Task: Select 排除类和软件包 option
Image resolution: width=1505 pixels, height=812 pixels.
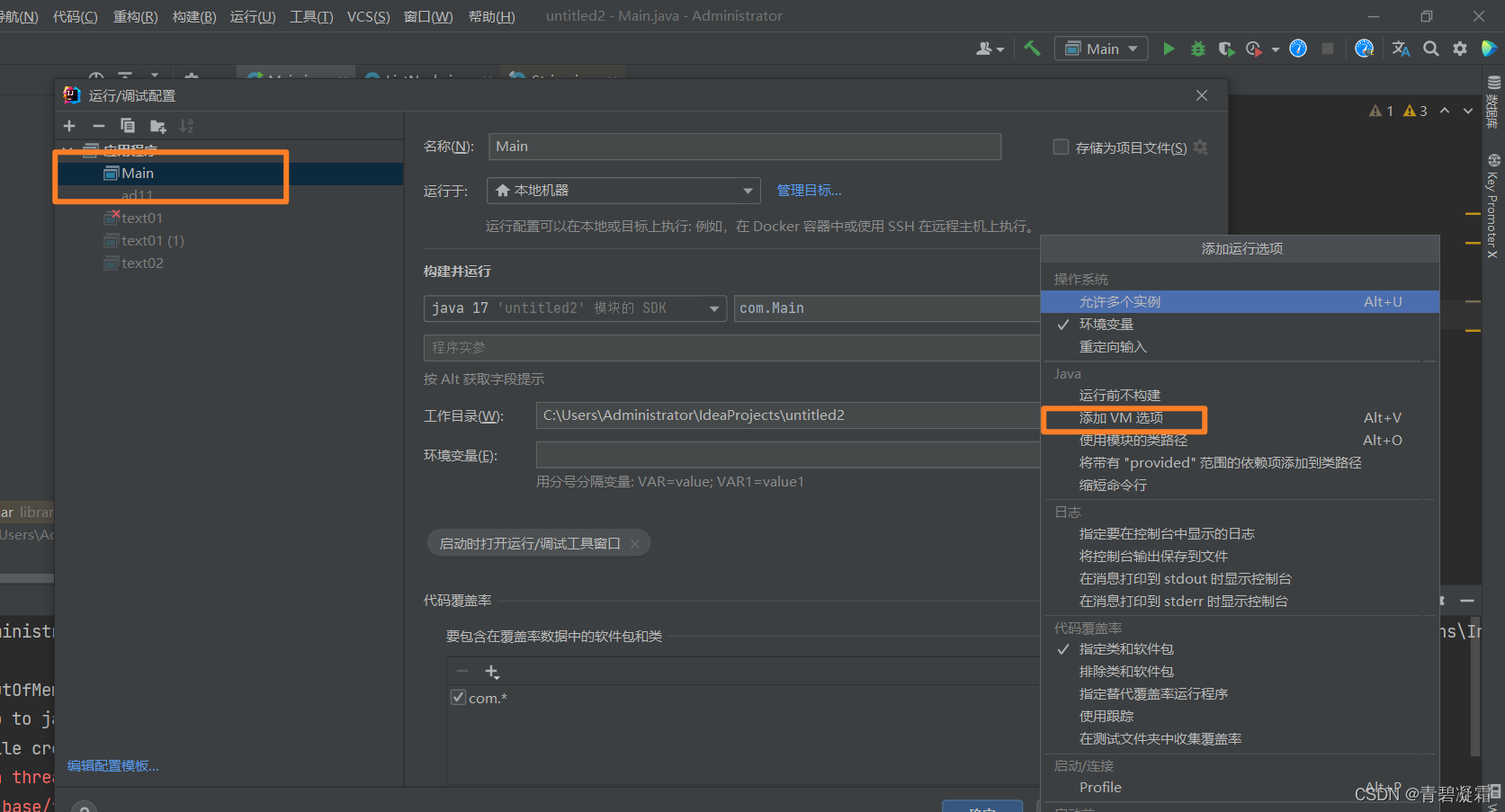Action: click(1241, 672)
